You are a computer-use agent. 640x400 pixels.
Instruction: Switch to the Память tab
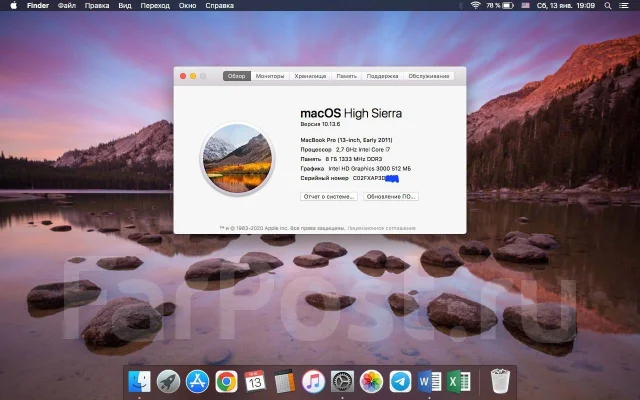[x=347, y=76]
